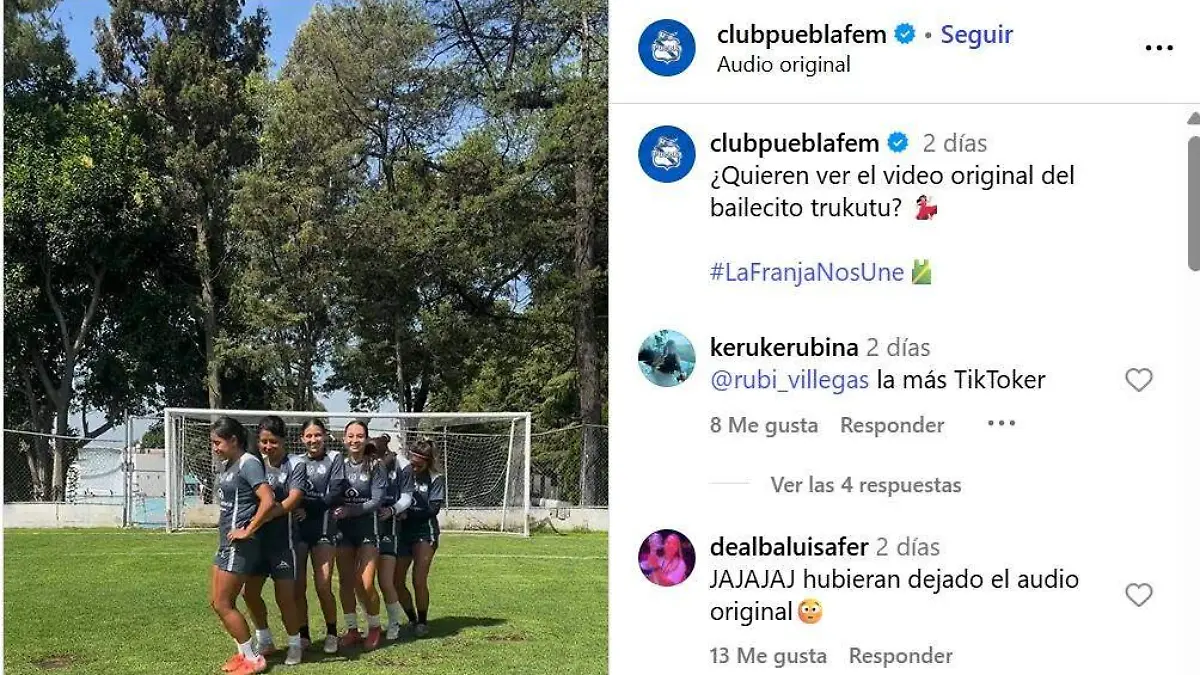Show the 13 Me gusta likes list
The height and width of the screenshot is (675, 1200).
pyautogui.click(x=768, y=656)
